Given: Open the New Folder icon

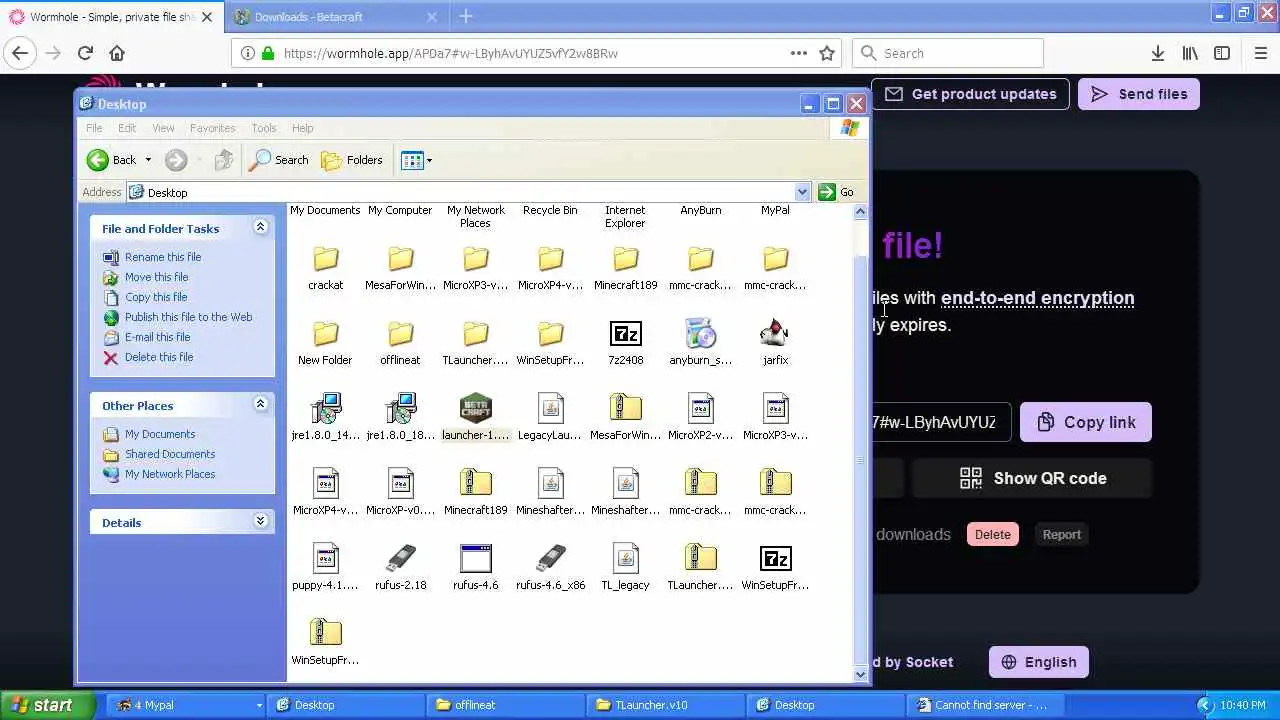Looking at the screenshot, I should (325, 335).
